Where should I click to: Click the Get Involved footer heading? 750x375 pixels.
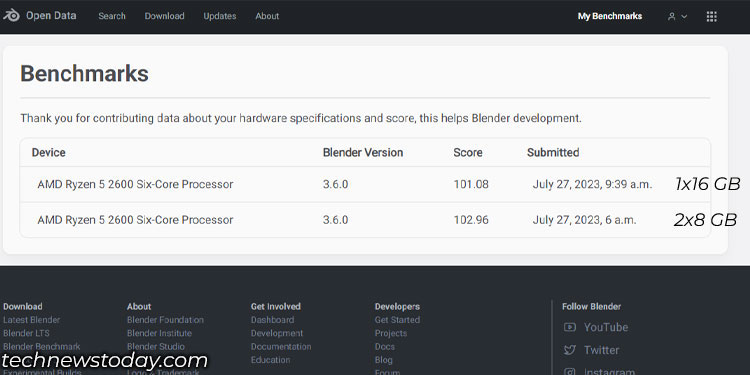click(x=276, y=307)
